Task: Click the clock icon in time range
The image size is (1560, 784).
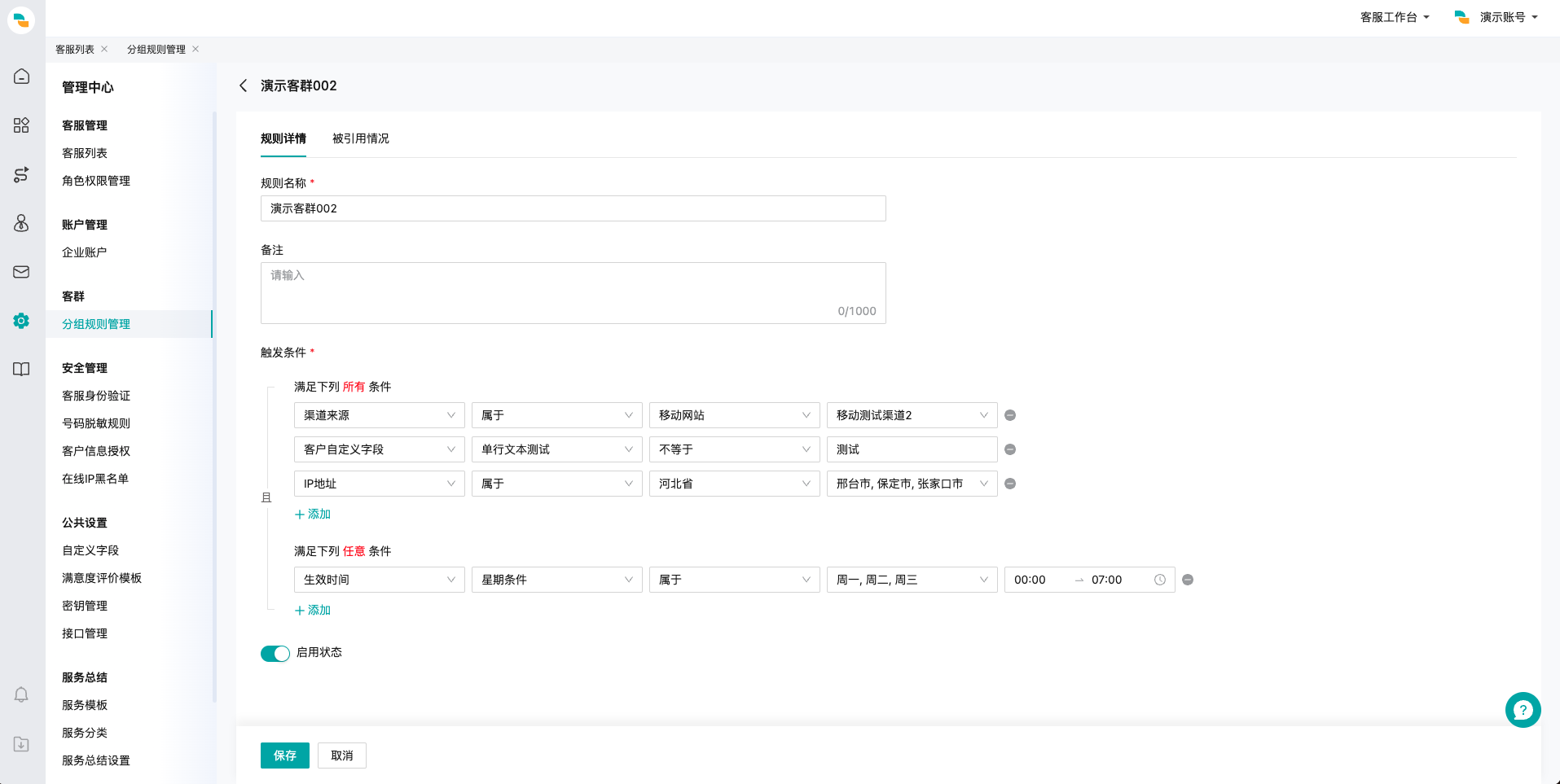Action: click(x=1160, y=580)
